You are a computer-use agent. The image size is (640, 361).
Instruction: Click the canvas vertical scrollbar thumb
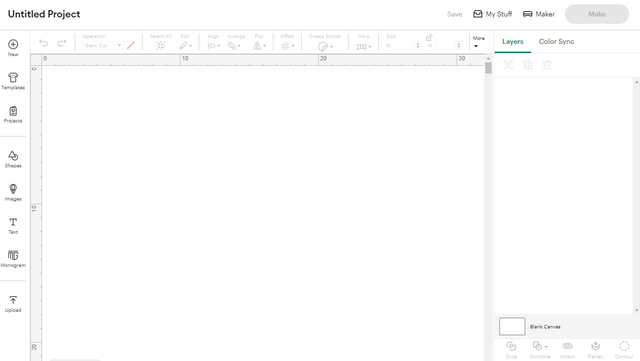click(488, 68)
